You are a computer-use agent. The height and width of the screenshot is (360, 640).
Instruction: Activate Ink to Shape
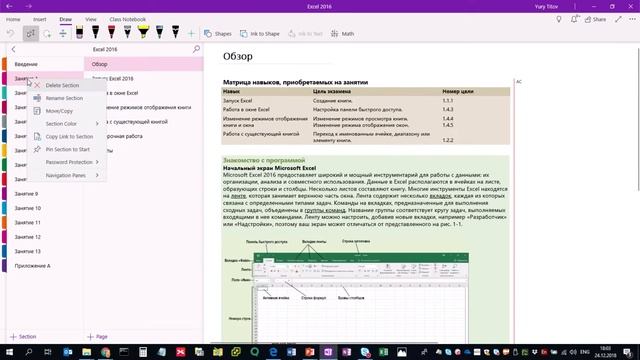click(260, 33)
